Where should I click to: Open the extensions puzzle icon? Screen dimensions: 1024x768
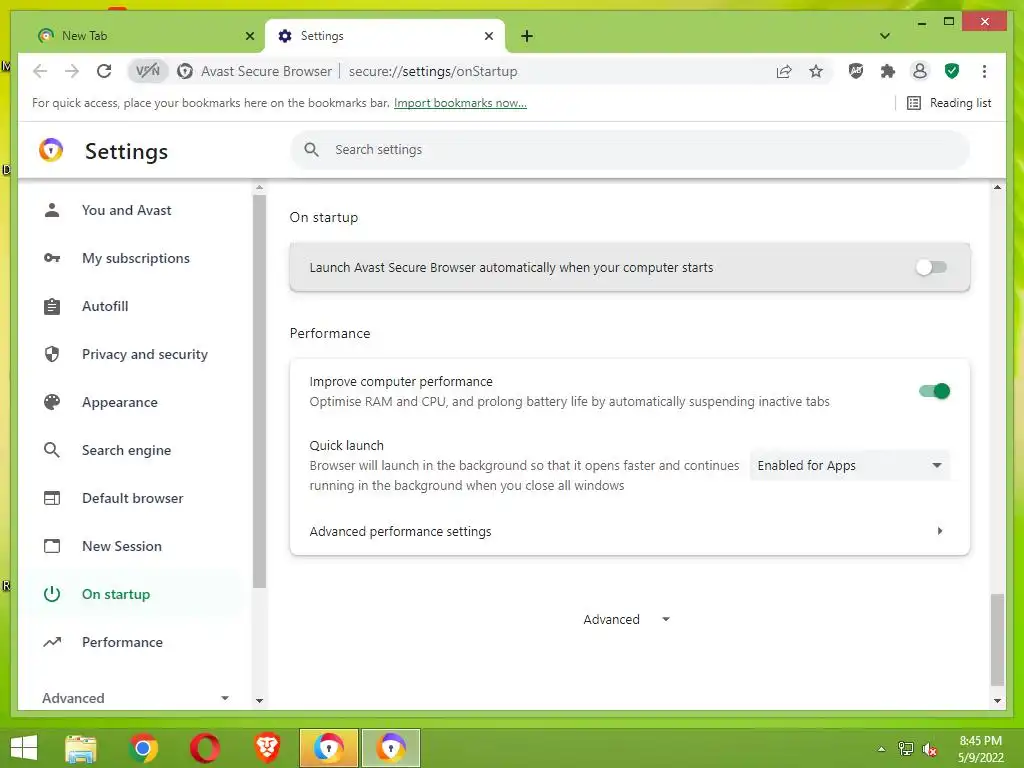888,71
